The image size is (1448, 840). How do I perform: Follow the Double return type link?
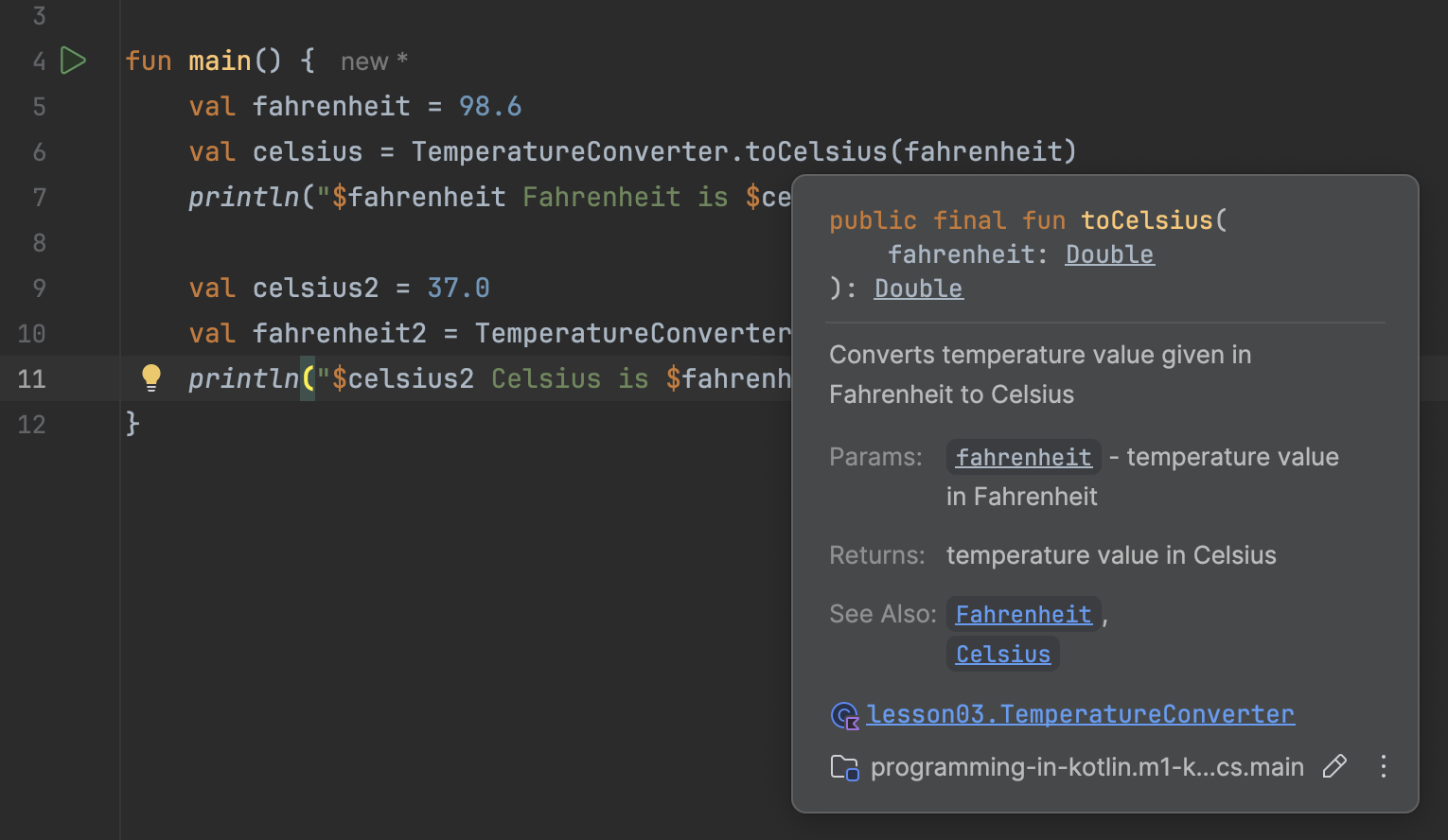(917, 289)
